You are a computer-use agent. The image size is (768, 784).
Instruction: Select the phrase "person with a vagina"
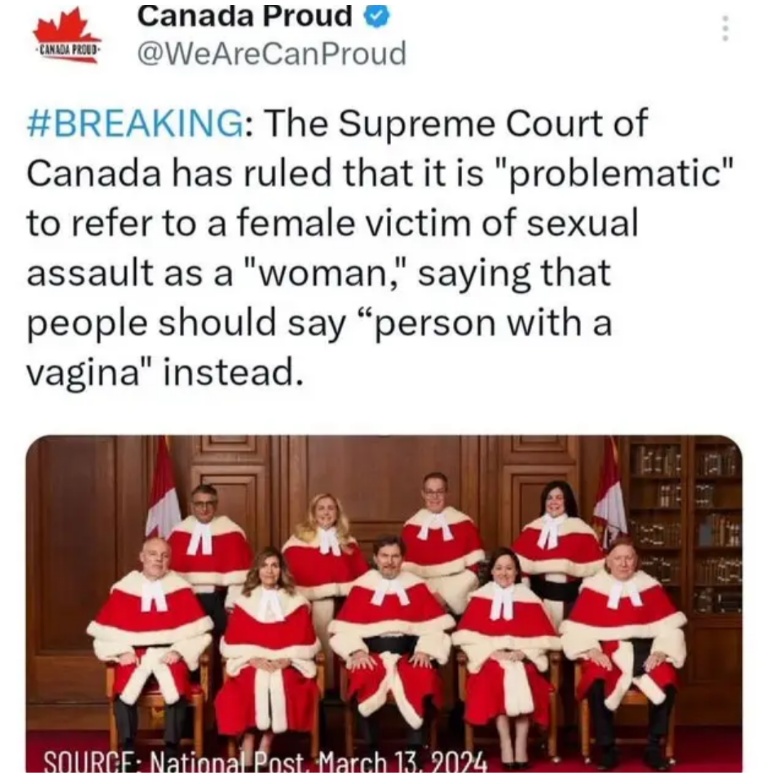pyautogui.click(x=320, y=348)
